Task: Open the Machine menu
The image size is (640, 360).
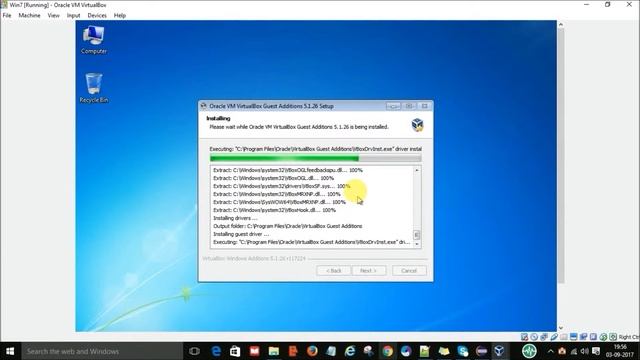Action: [29, 16]
